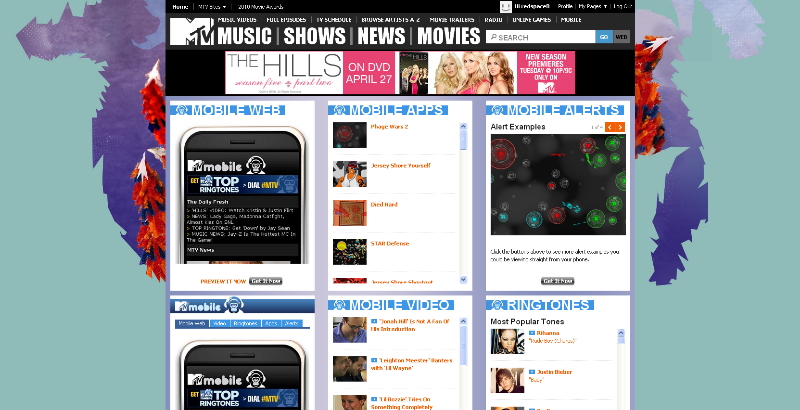Show previous alert example with left arrow
The width and height of the screenshot is (800, 410).
(x=609, y=127)
